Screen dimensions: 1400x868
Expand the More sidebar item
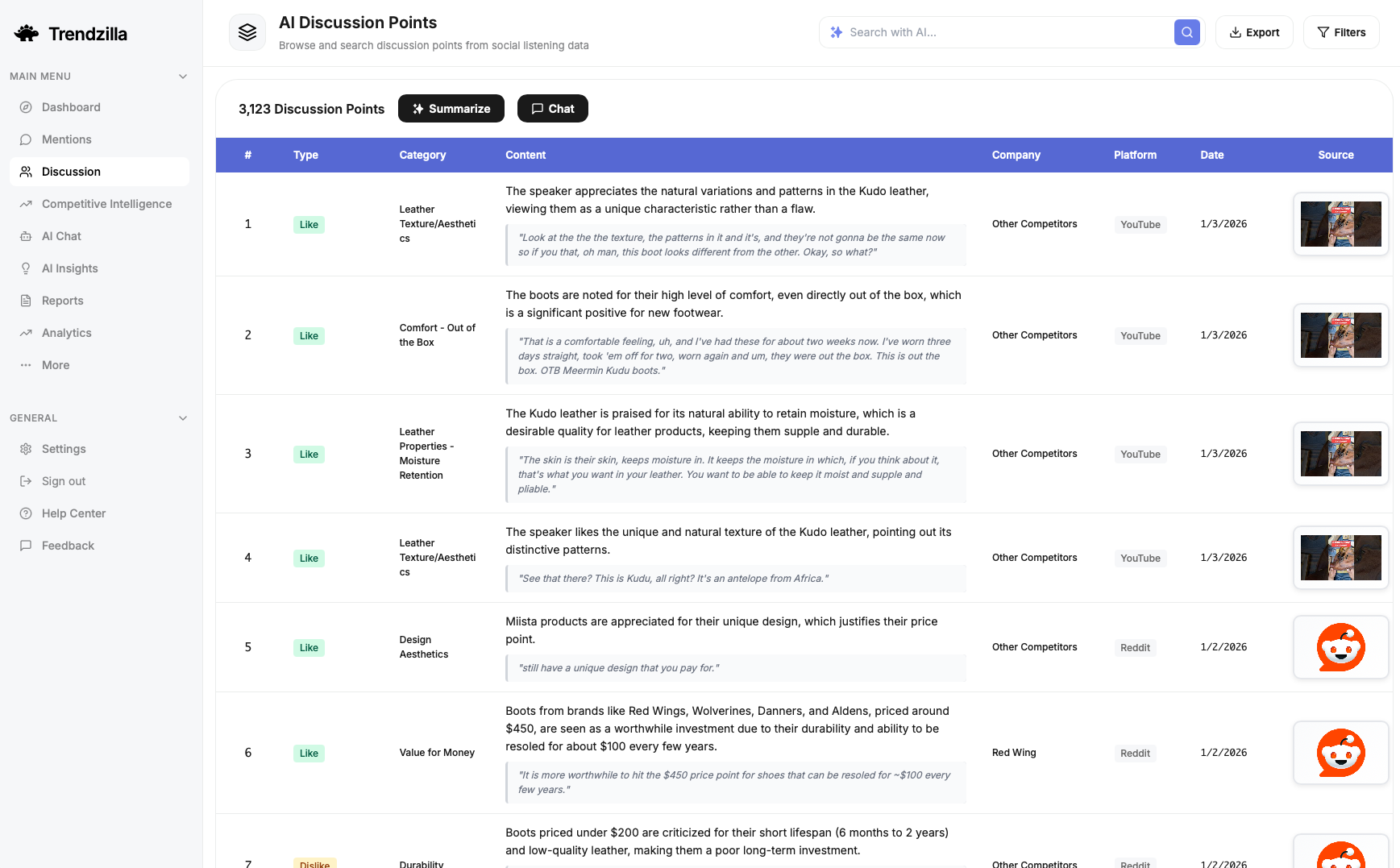click(56, 365)
